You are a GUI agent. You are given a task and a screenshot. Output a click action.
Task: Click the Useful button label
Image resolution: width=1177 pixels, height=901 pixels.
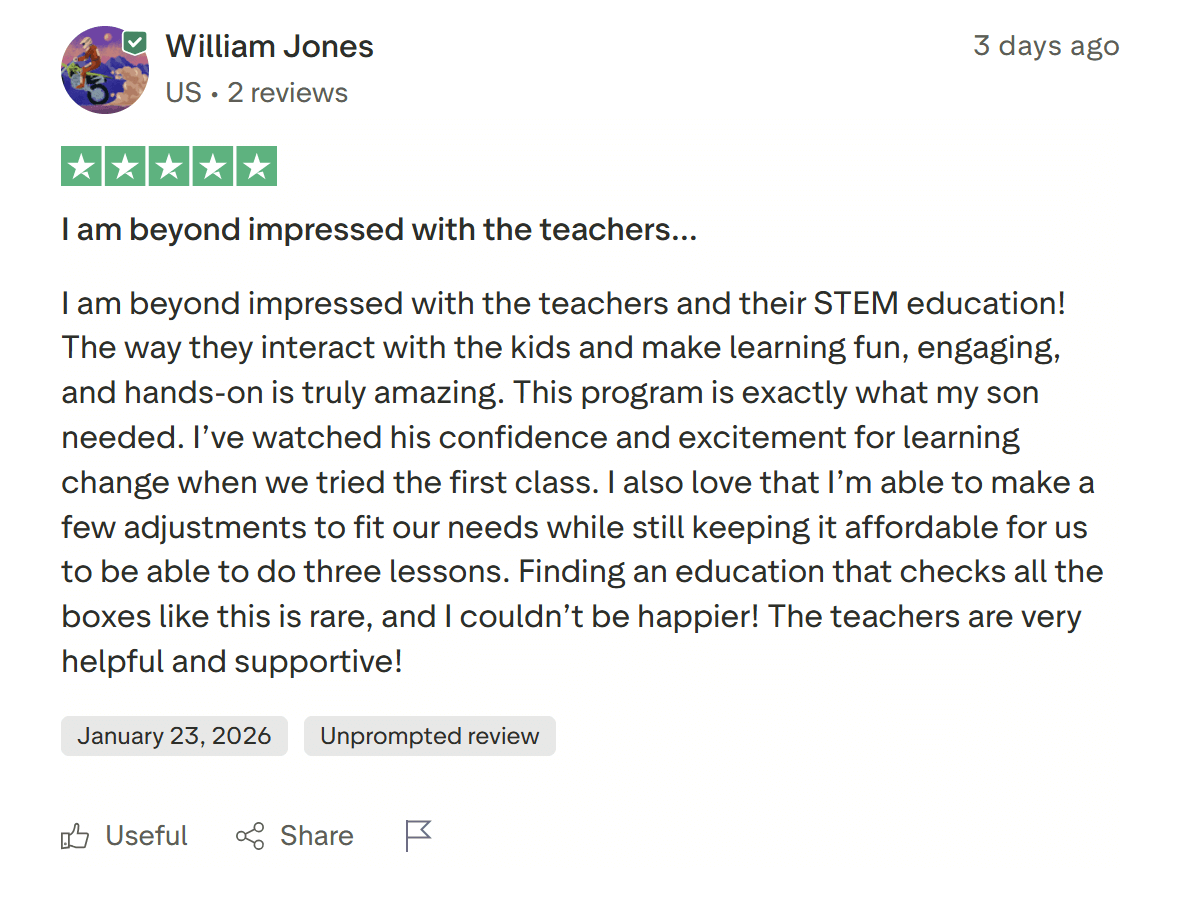[146, 836]
